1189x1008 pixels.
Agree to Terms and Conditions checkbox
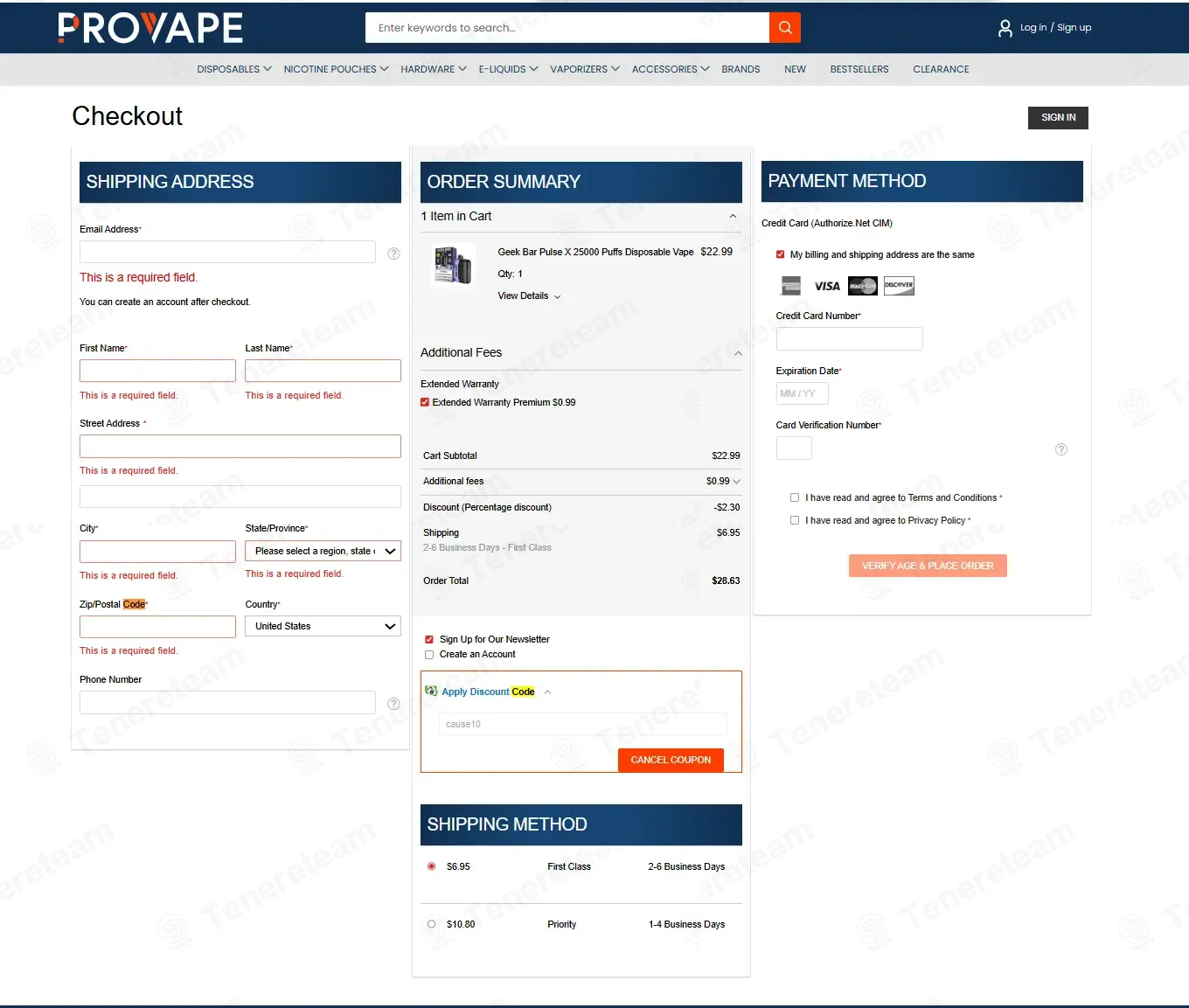pyautogui.click(x=795, y=497)
